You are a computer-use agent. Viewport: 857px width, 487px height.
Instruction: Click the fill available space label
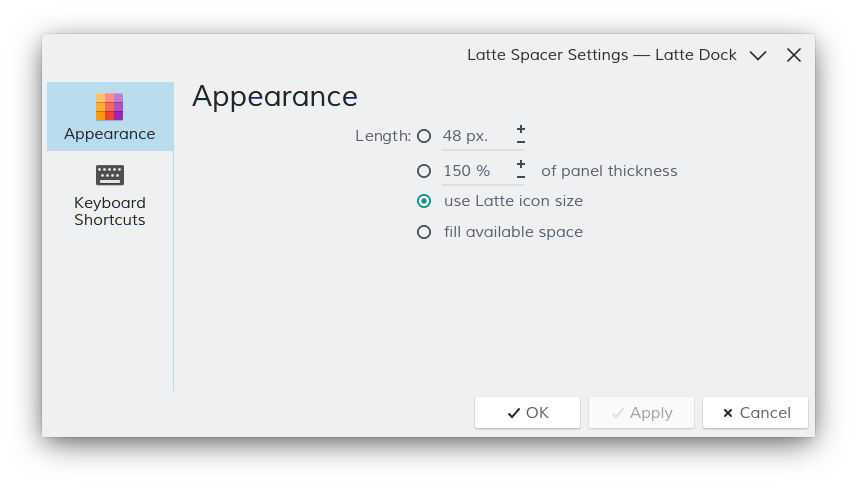(513, 232)
